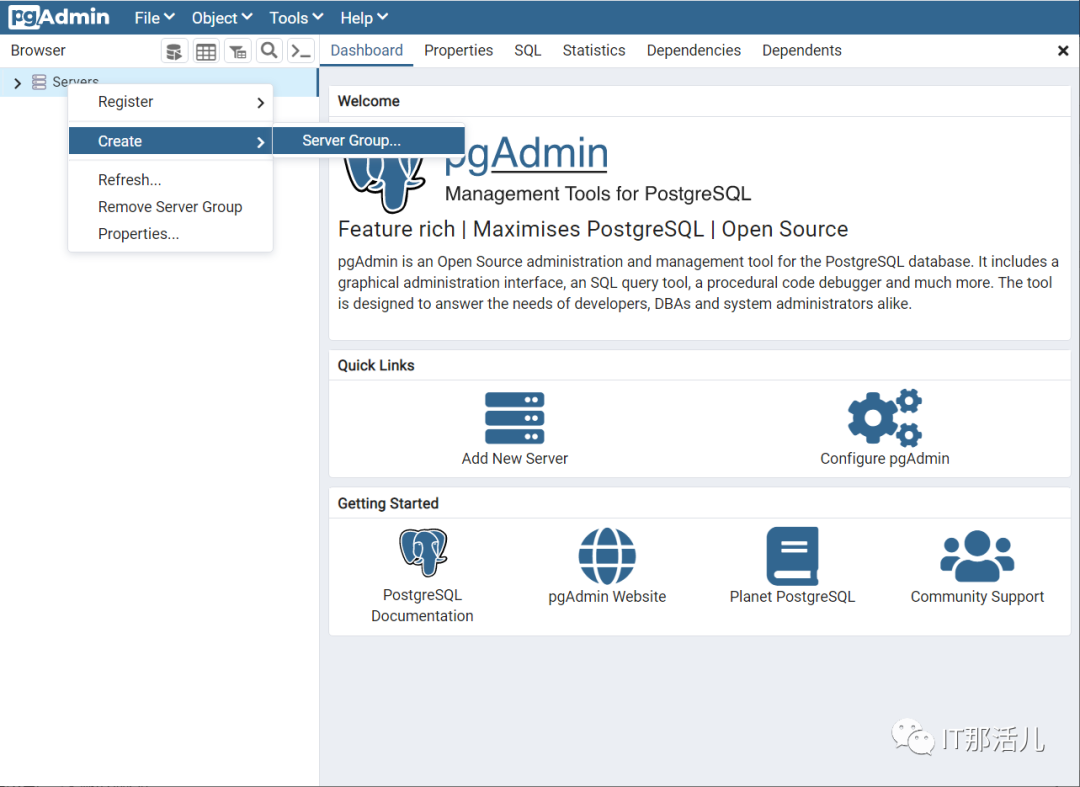Switch to the Statistics tab
This screenshot has height=787, width=1080.
pyautogui.click(x=594, y=50)
